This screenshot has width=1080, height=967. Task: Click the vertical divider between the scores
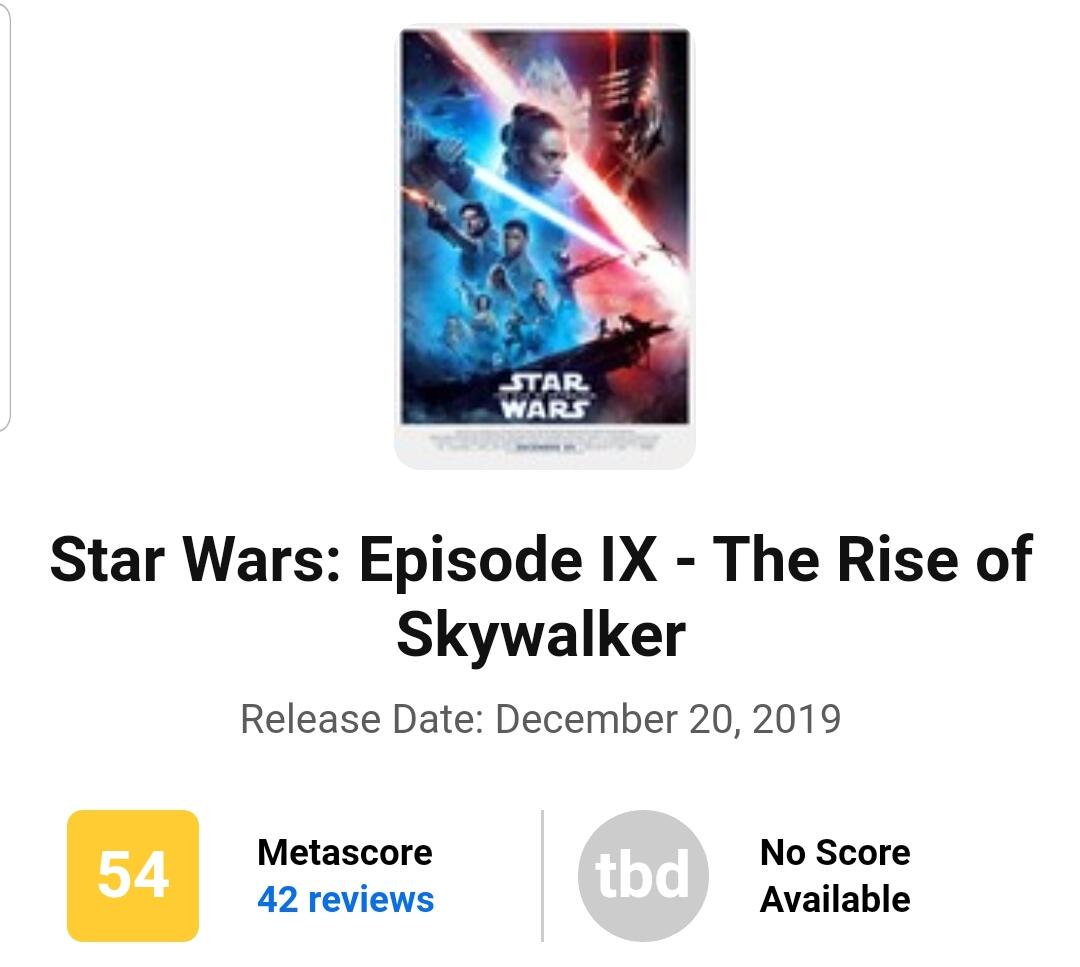coord(542,876)
